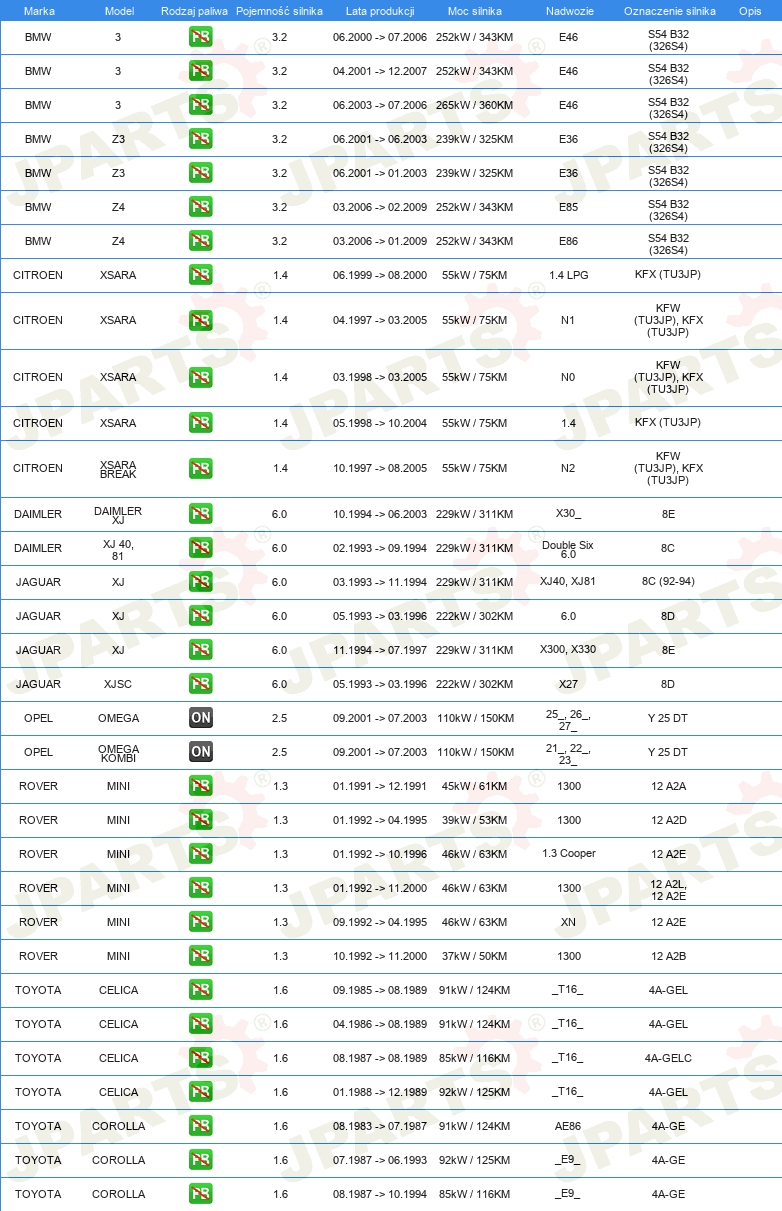This screenshot has width=782, height=1211.
Task: Click the Double Six 6.0 body cell
Action: pos(568,550)
